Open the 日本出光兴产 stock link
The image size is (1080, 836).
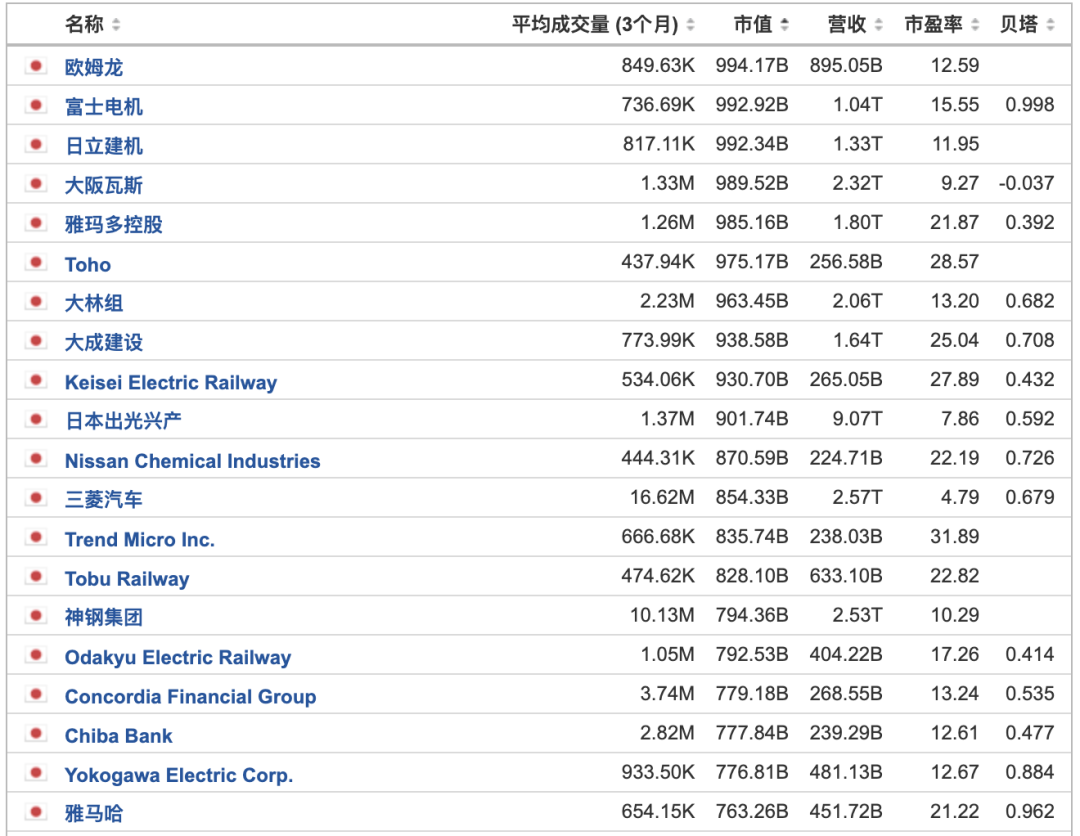(123, 421)
